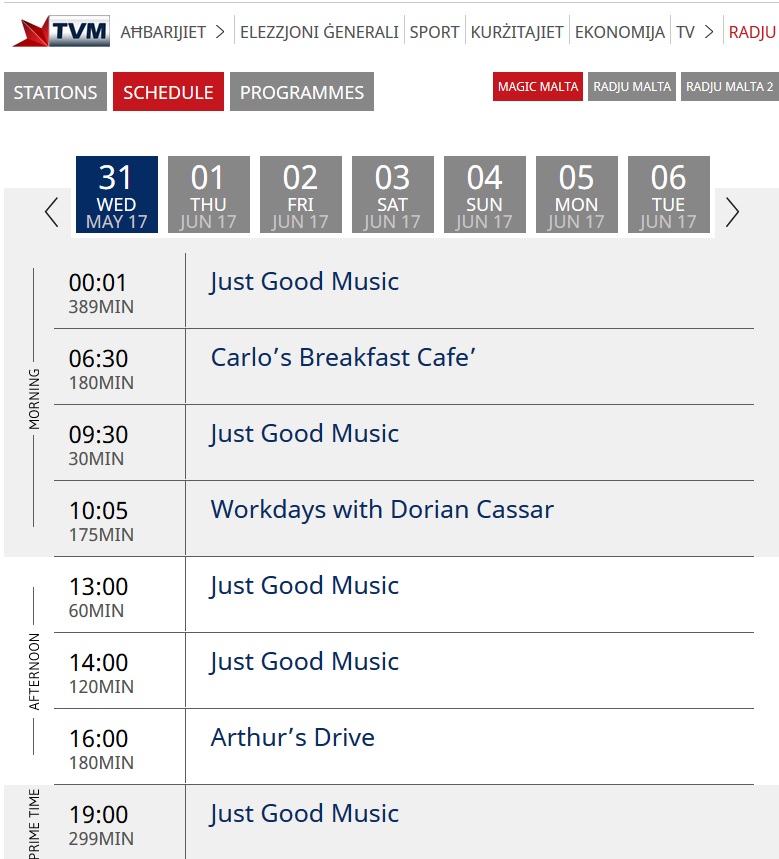Select Sunday 04 Jun date
Viewport: 779px width, 859px height.
(485, 194)
